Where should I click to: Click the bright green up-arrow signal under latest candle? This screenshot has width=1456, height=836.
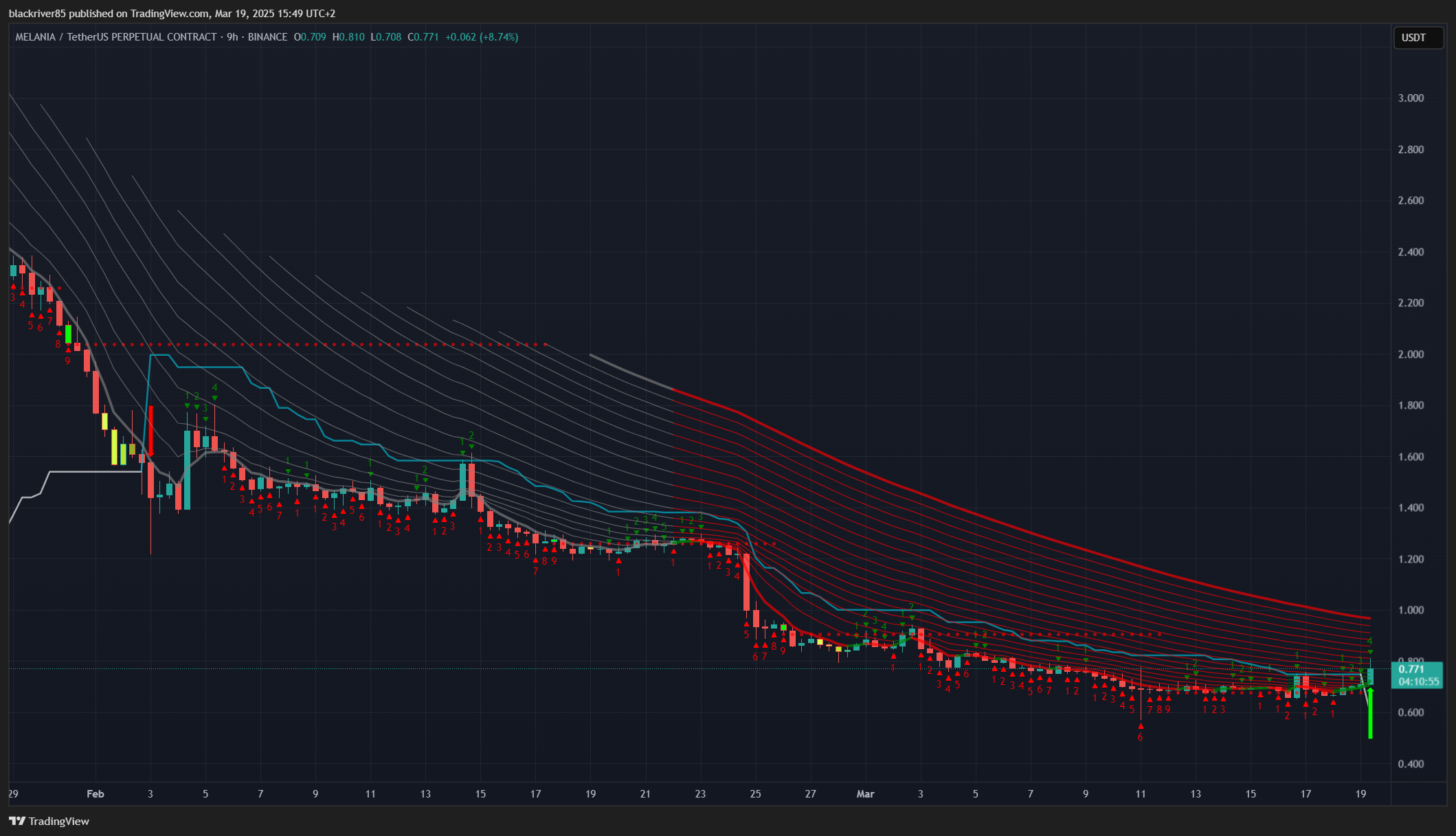1370,713
